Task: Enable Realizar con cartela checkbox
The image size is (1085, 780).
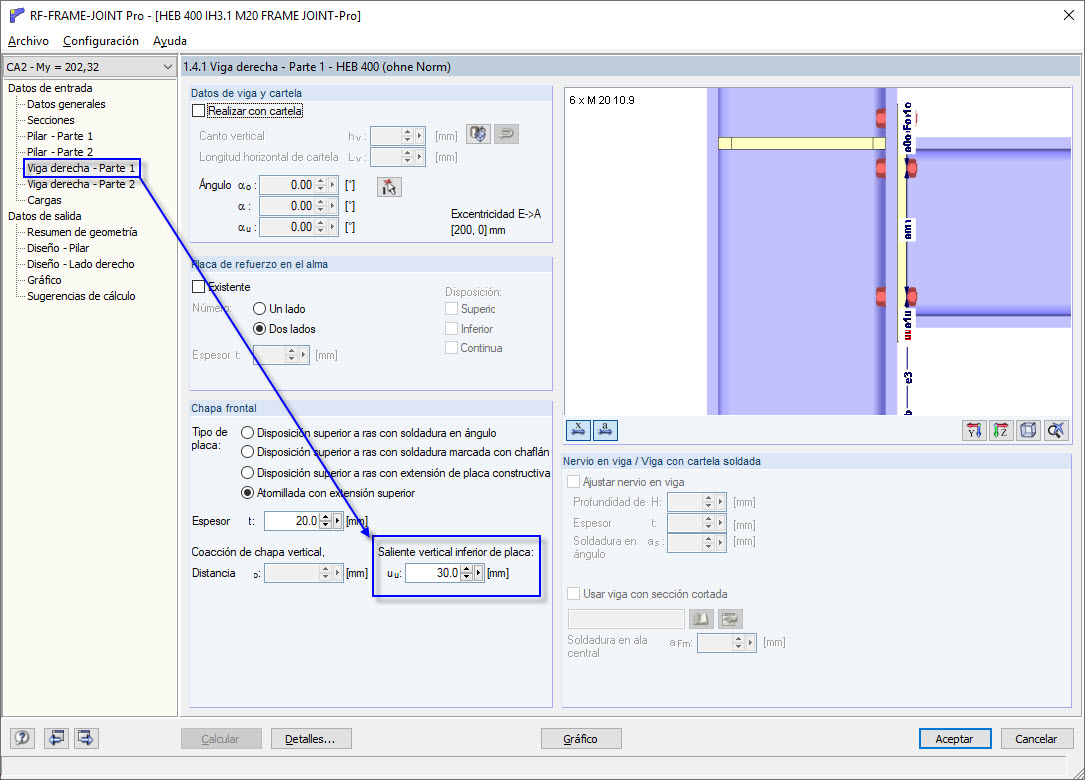Action: pos(199,111)
